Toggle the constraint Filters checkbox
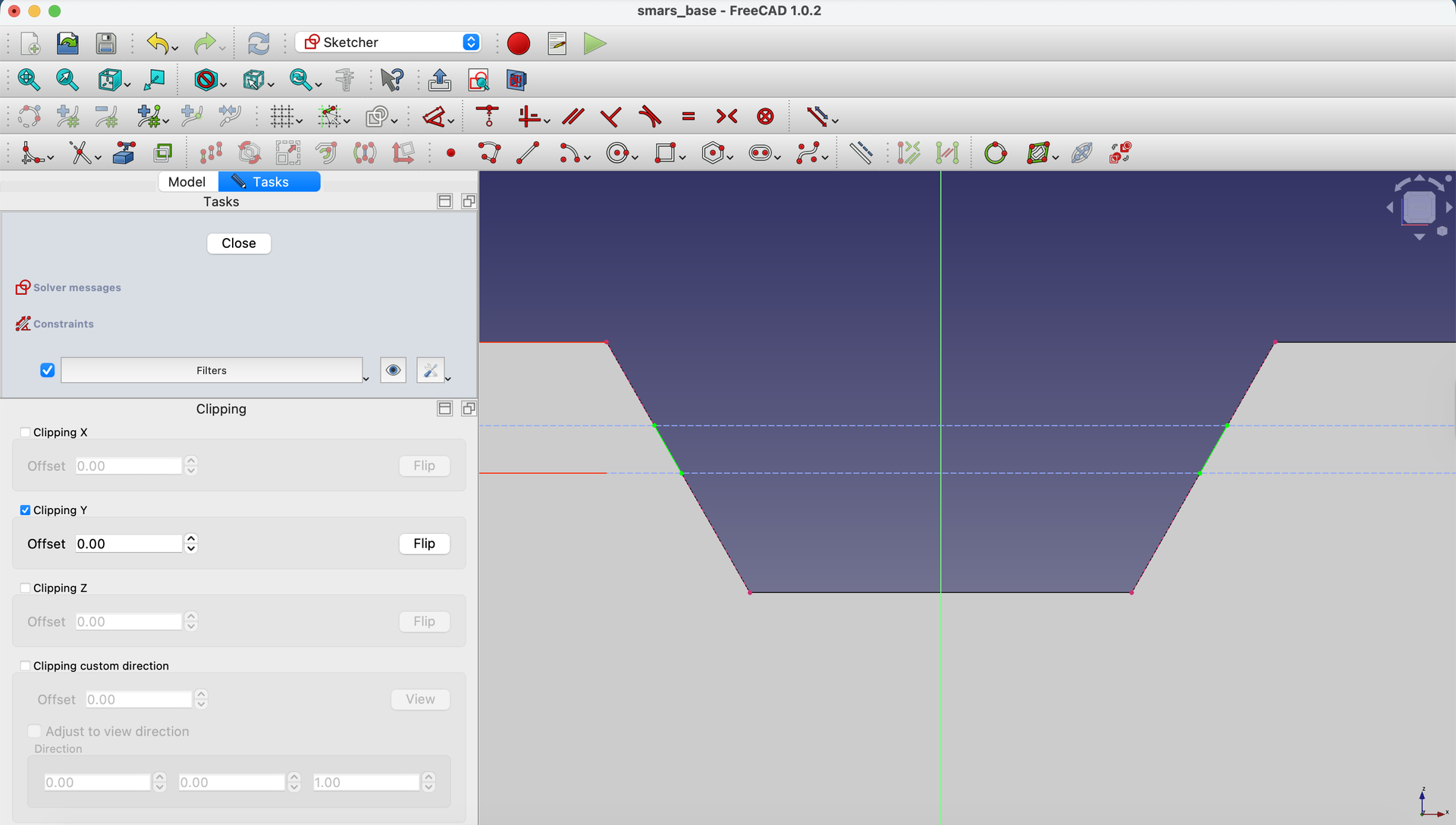Screen dimensions: 1456x825 point(47,370)
